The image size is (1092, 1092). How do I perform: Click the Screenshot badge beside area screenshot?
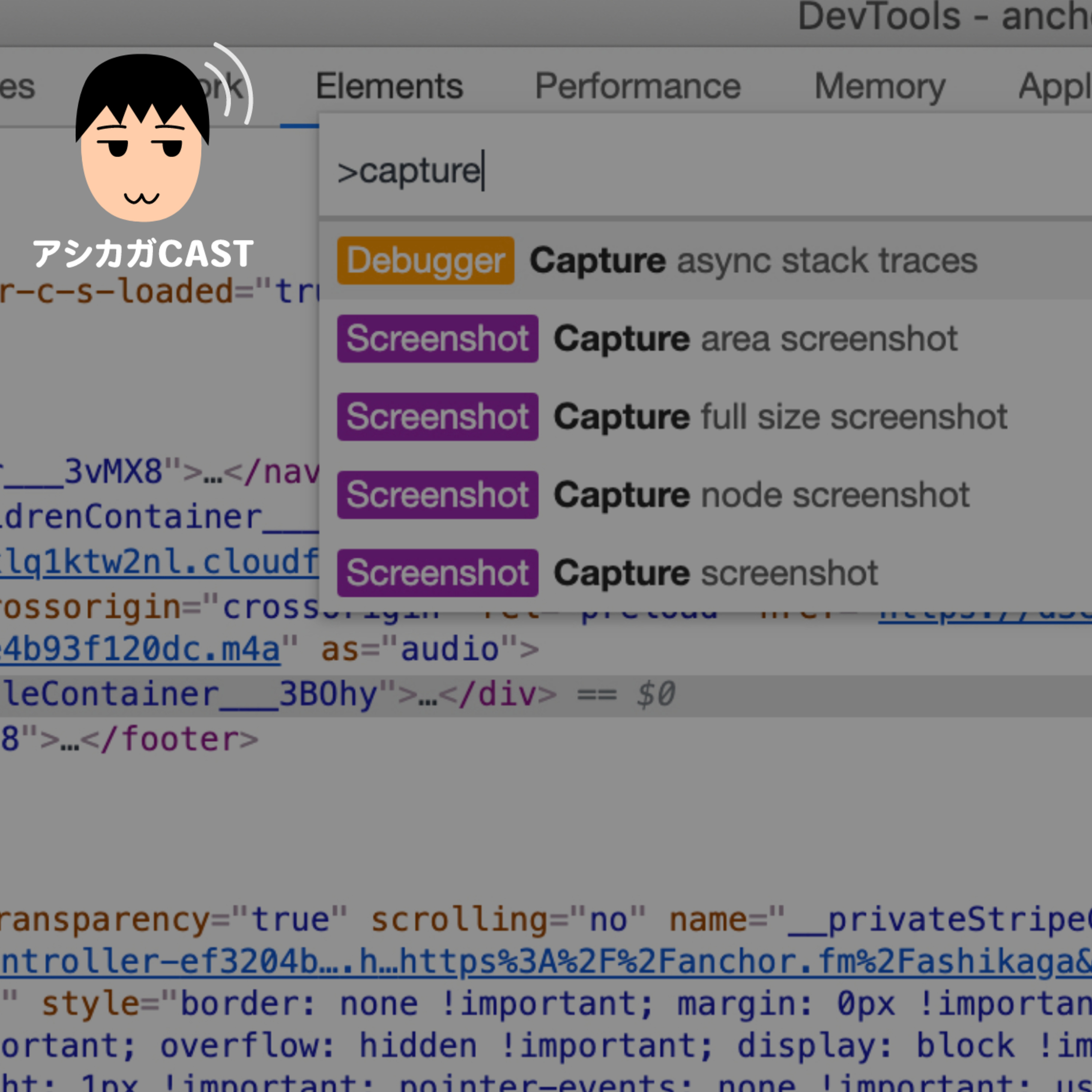[x=438, y=339]
